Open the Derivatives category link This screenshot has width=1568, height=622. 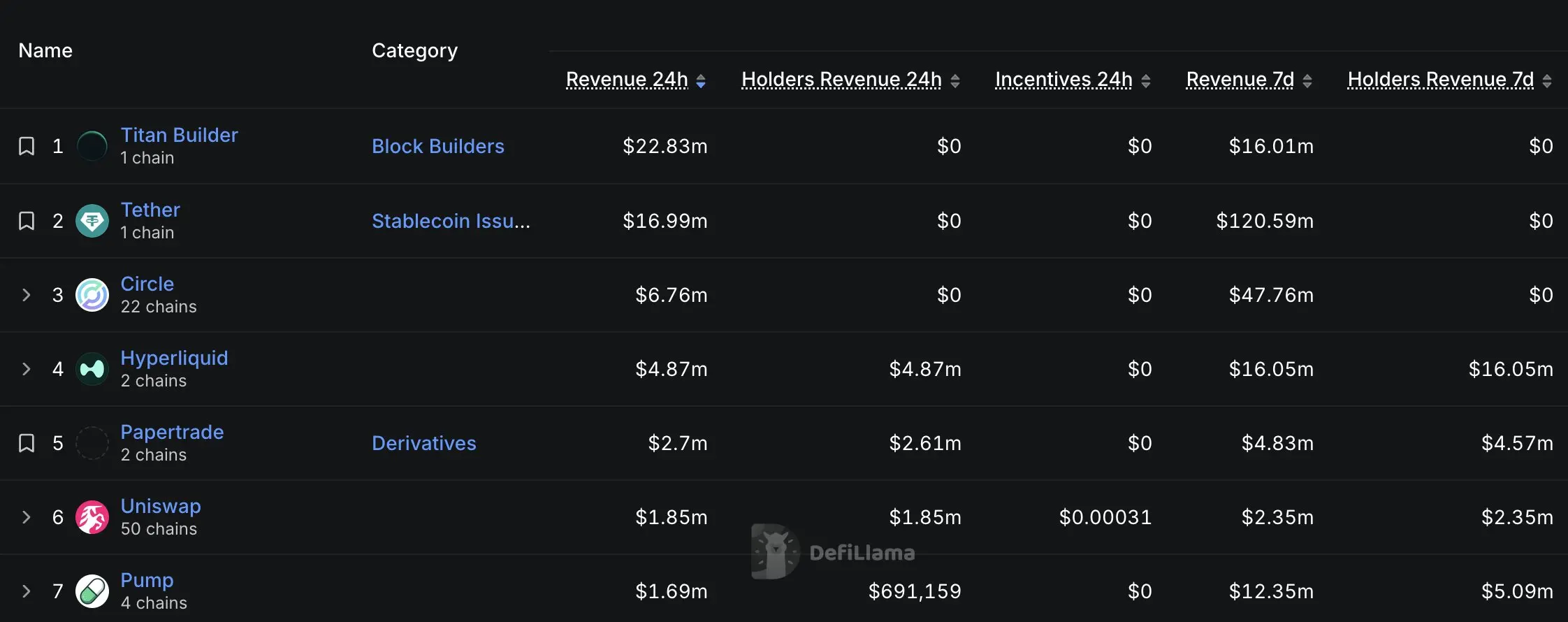424,443
